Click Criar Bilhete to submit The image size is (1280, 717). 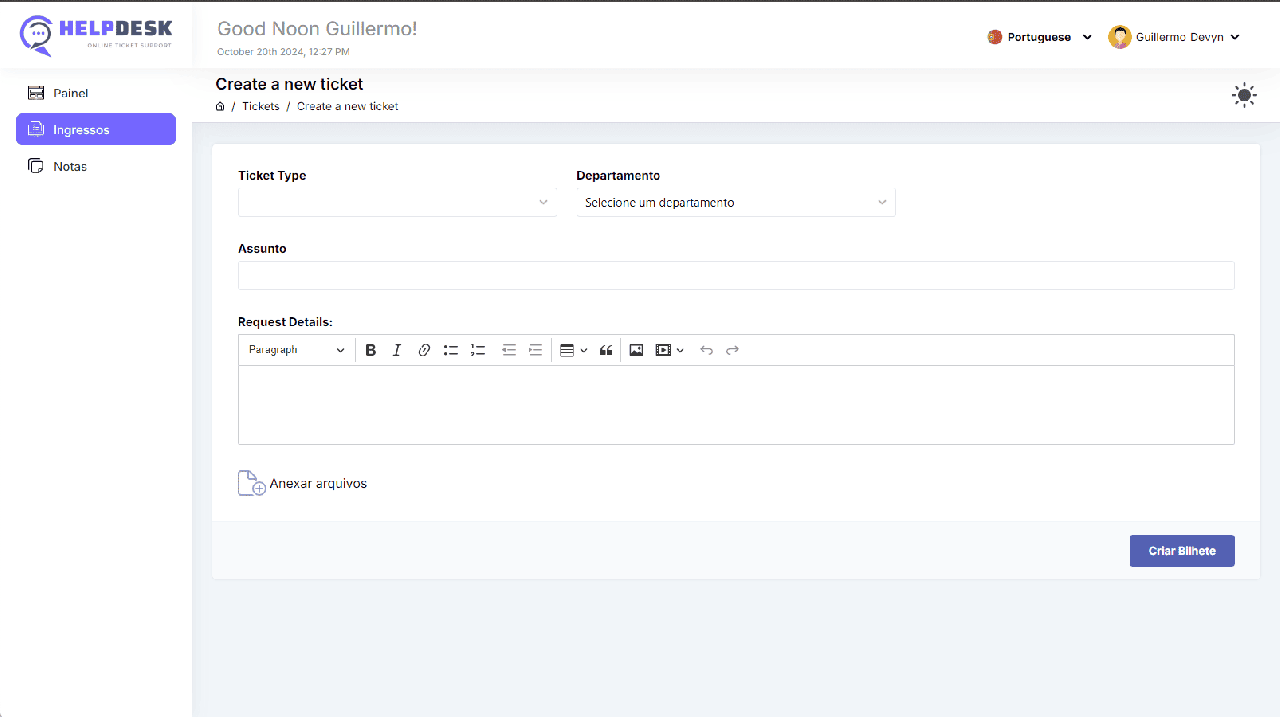pos(1182,550)
